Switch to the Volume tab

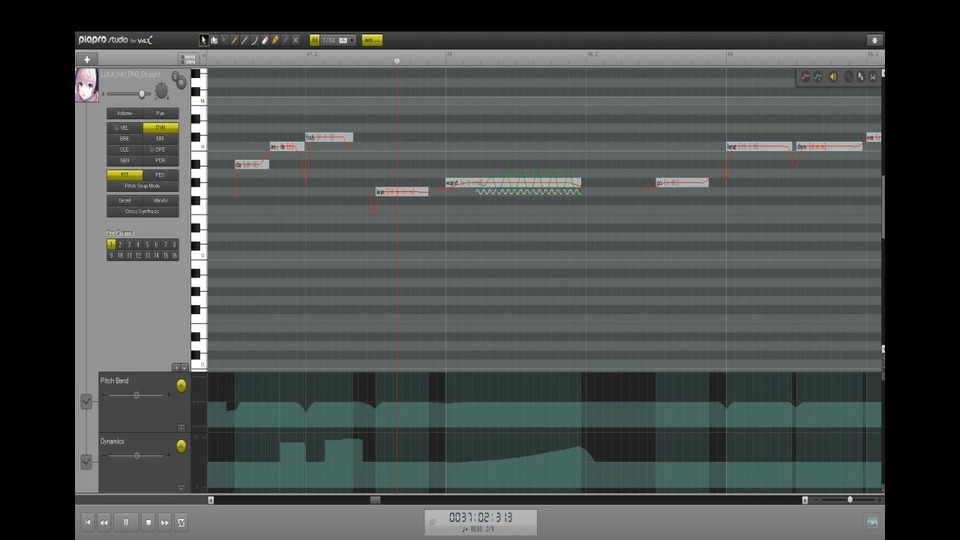124,113
